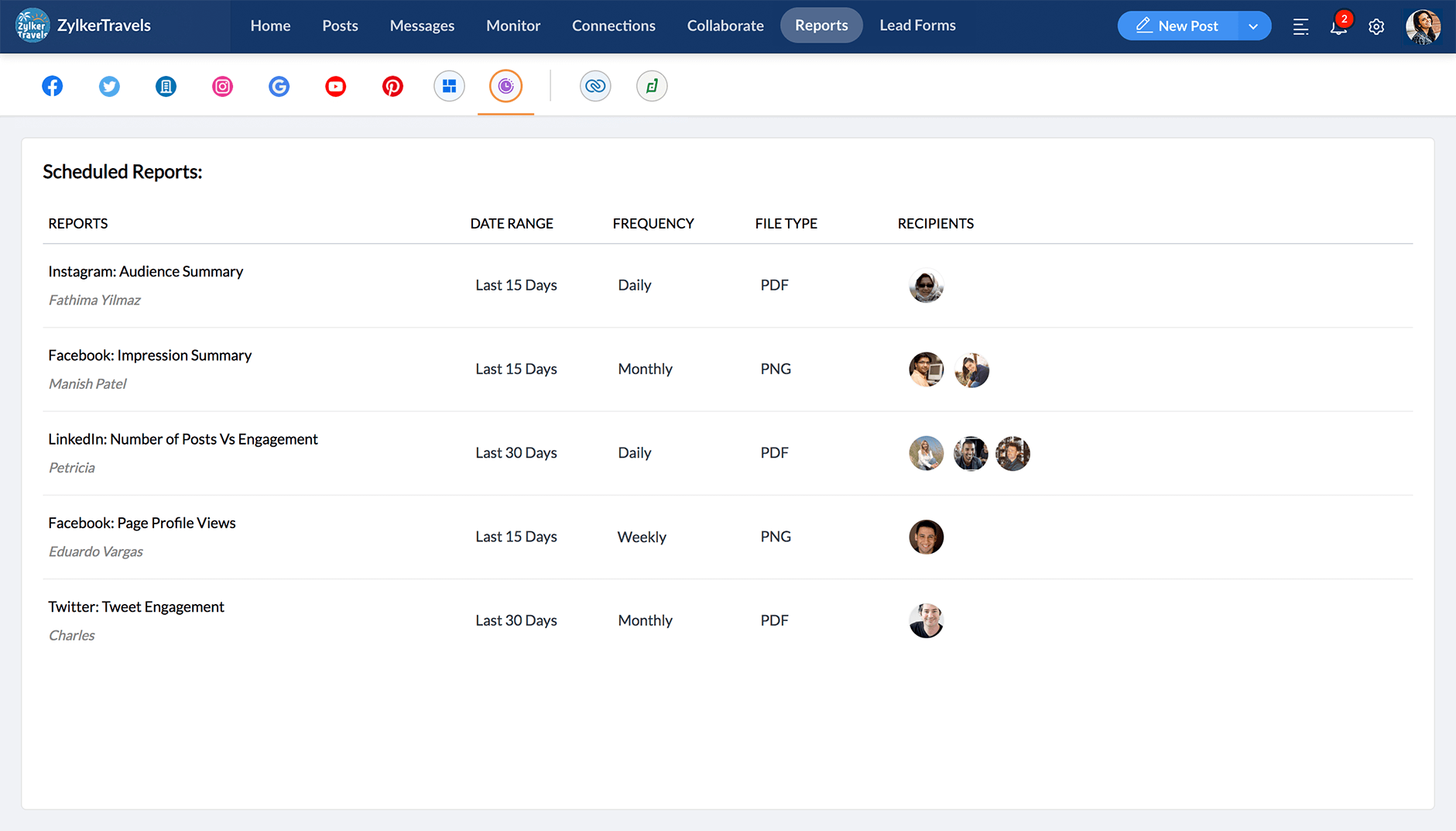Open the YouTube reports icon
1456x831 pixels.
tap(335, 86)
